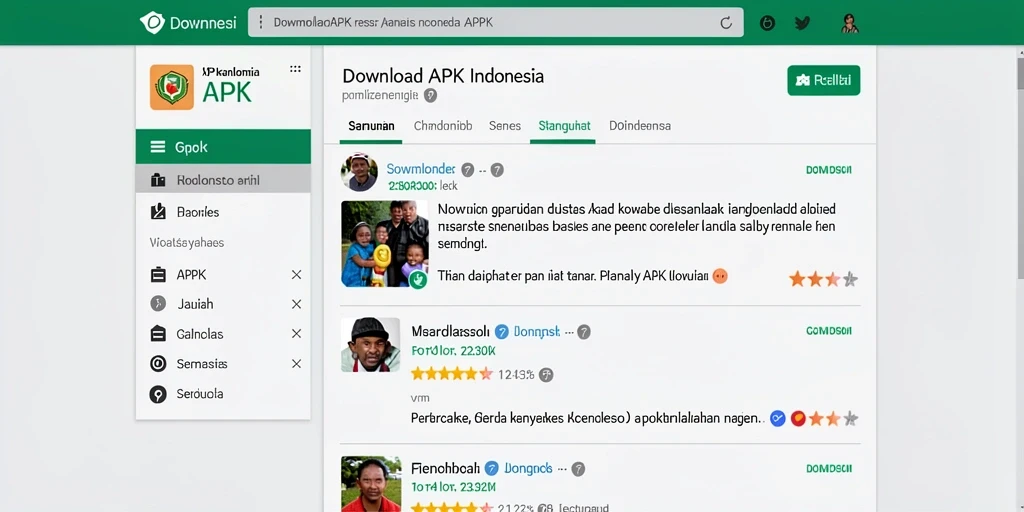Image resolution: width=1024 pixels, height=512 pixels.
Task: Click DOMDSOII link on Fienohboah entry
Action: (x=829, y=468)
